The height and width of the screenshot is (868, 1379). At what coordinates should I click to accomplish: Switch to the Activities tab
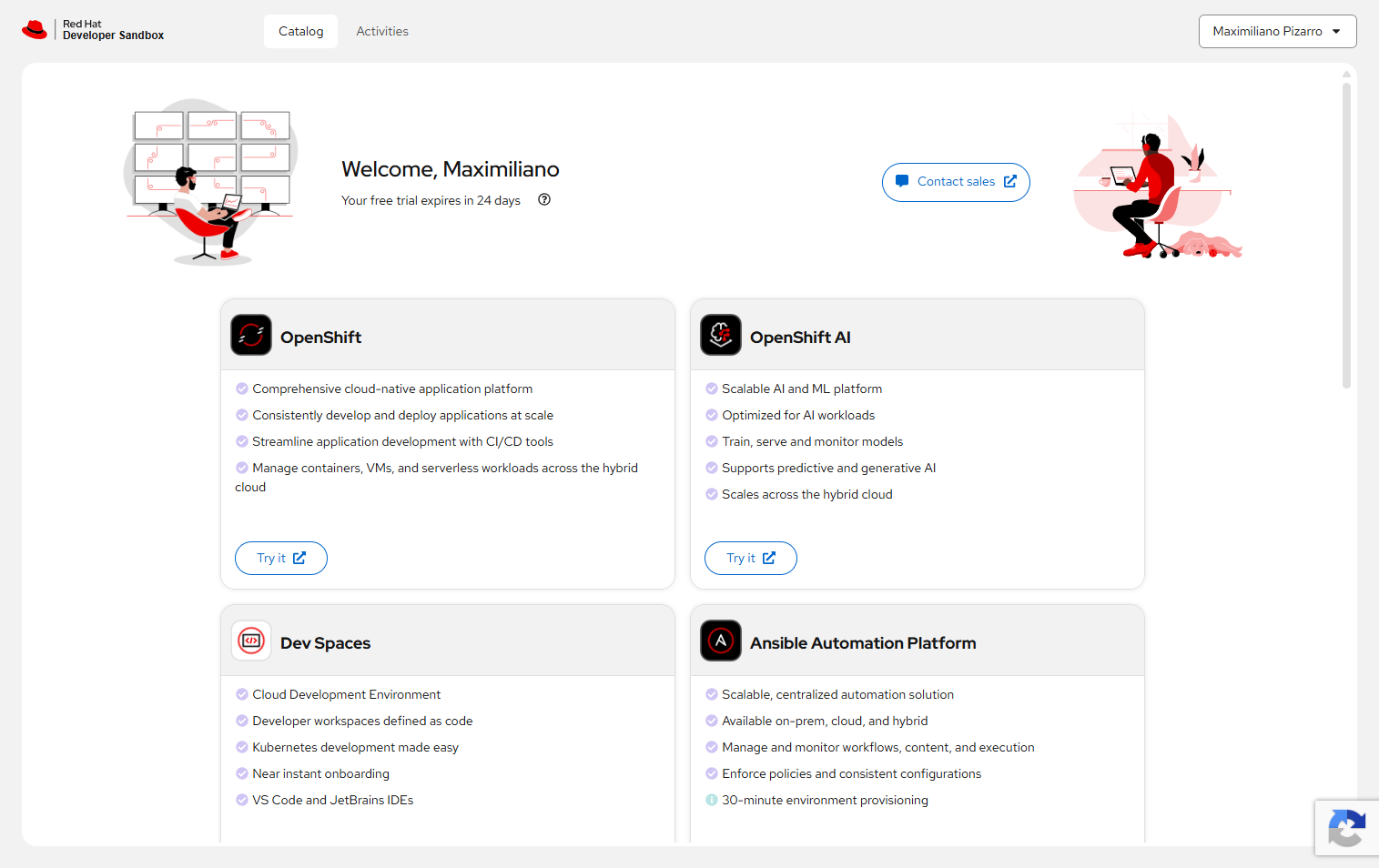382,31
